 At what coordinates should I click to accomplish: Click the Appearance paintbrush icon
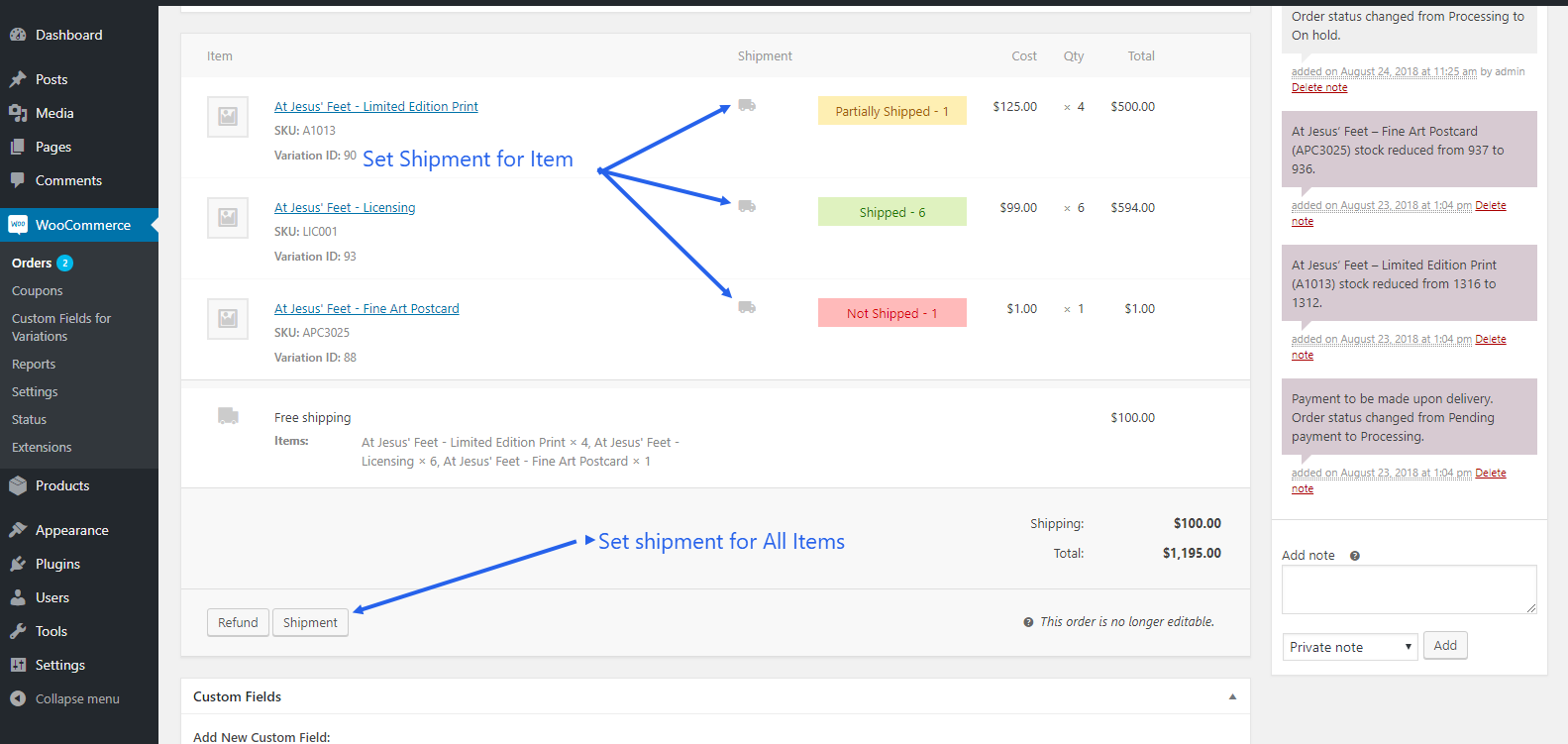pyautogui.click(x=18, y=530)
